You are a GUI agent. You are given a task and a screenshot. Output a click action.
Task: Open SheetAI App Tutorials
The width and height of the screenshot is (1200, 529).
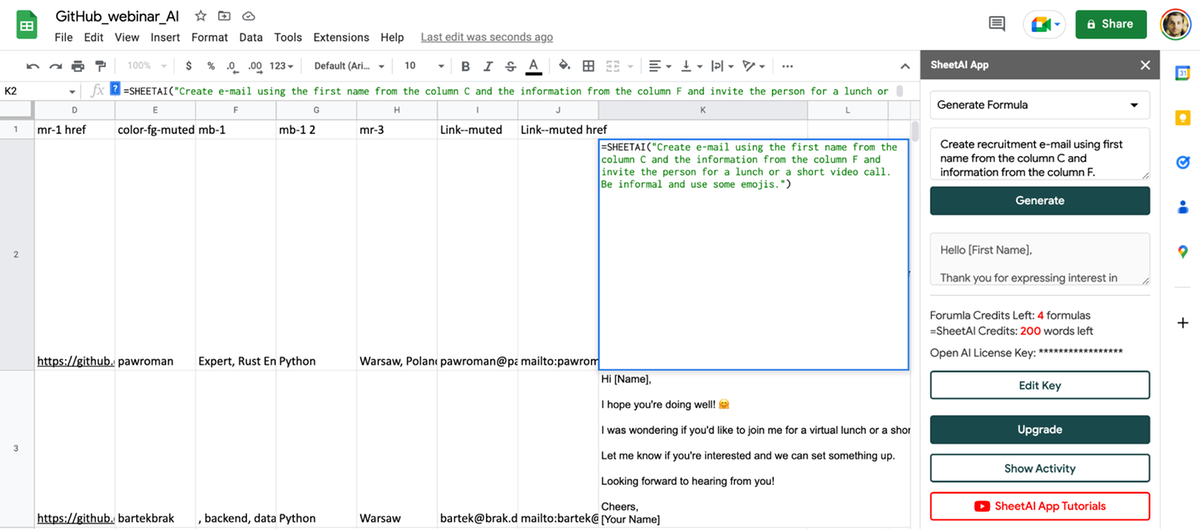1040,506
